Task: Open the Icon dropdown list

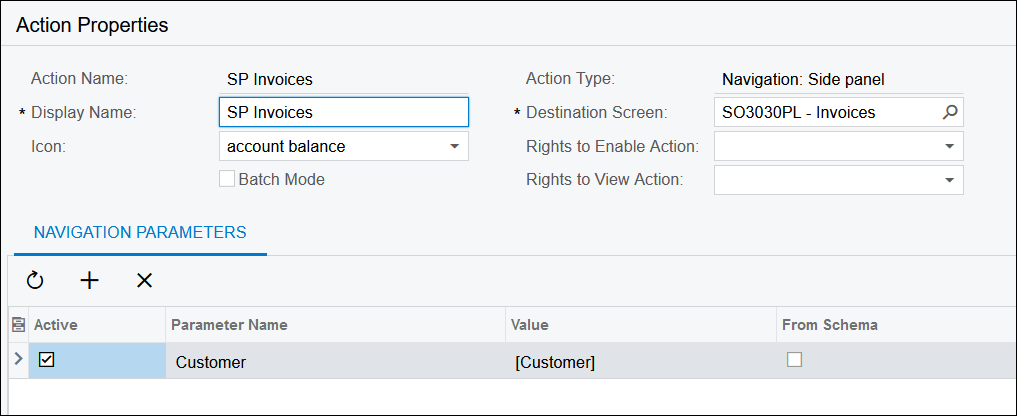Action: pos(454,146)
